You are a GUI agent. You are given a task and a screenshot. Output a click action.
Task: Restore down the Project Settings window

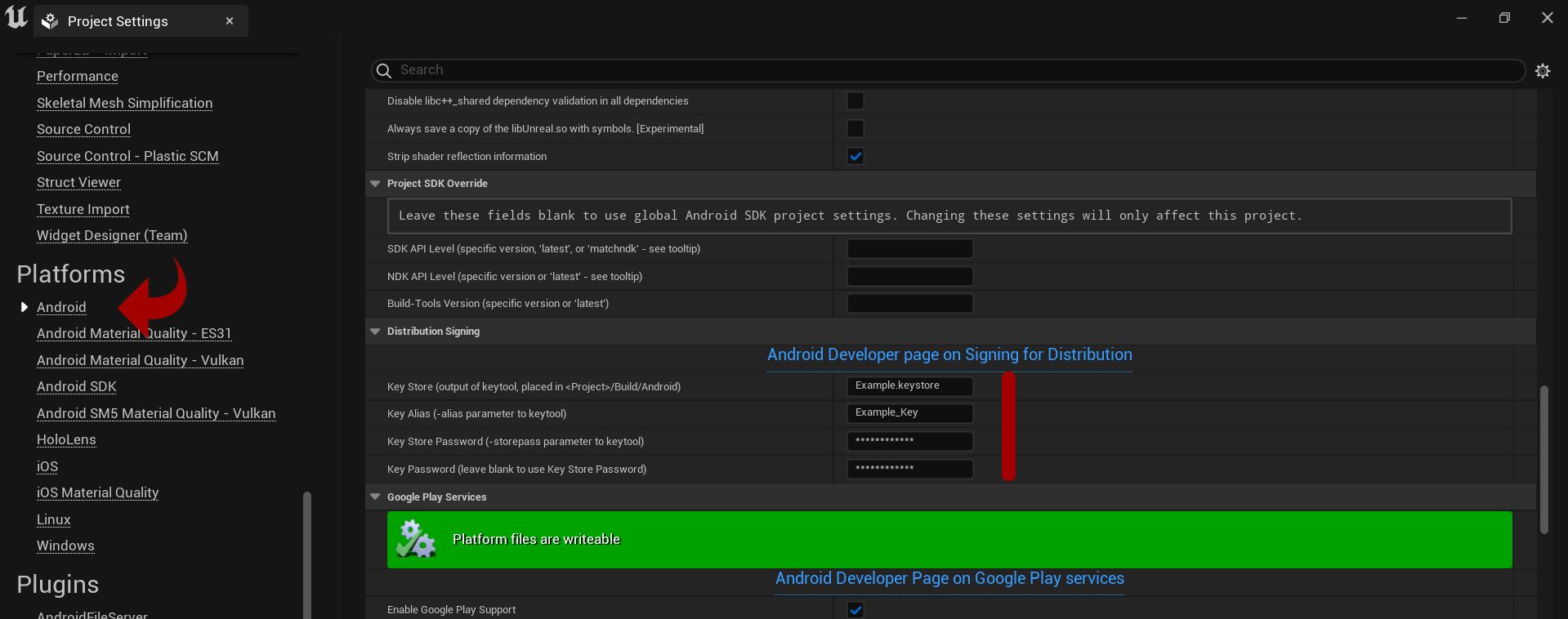1504,18
